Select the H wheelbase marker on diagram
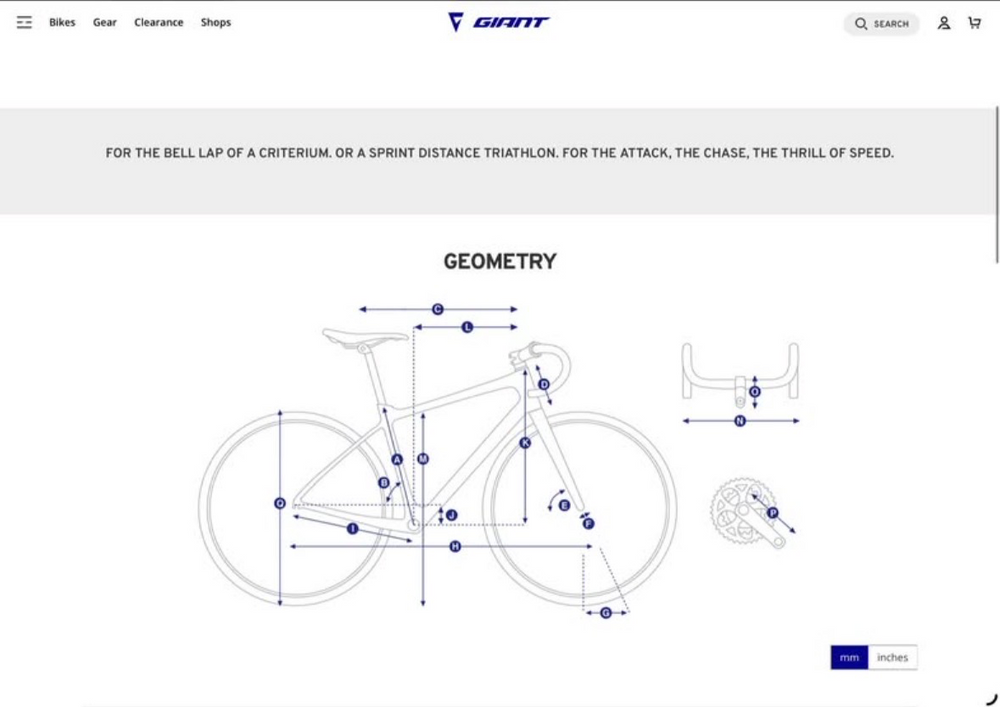Screen dimensions: 1000x707 click(x=455, y=546)
